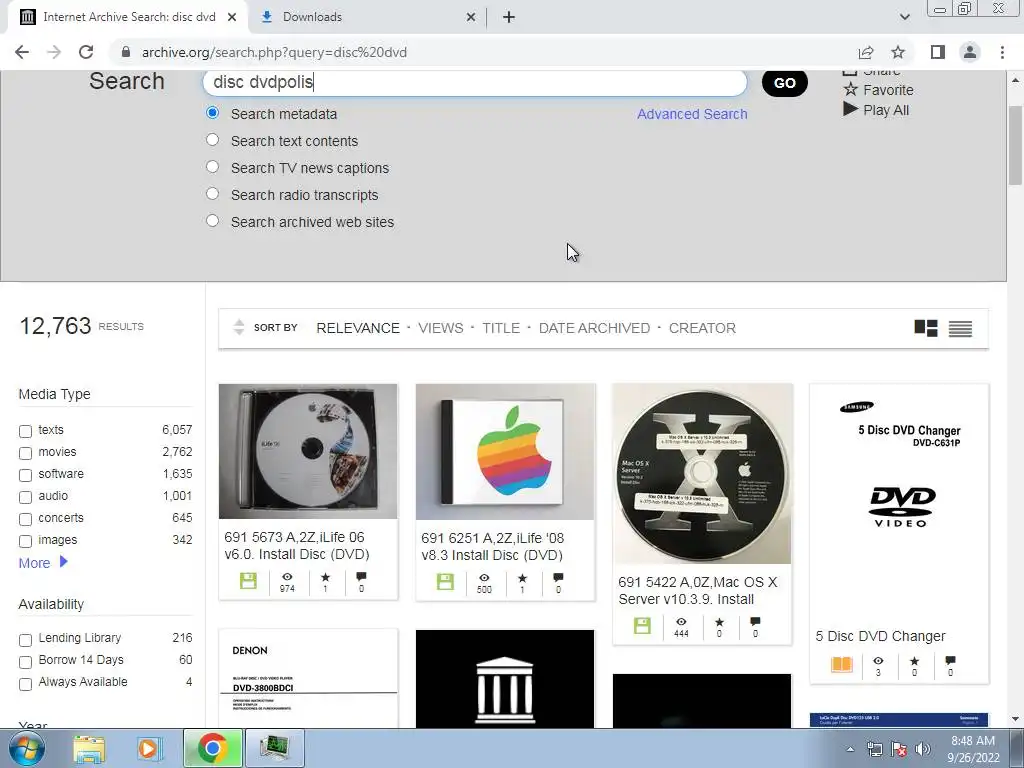Click the floppy icon under Mac OS X Server
This screenshot has width=1024, height=768.
[642, 626]
